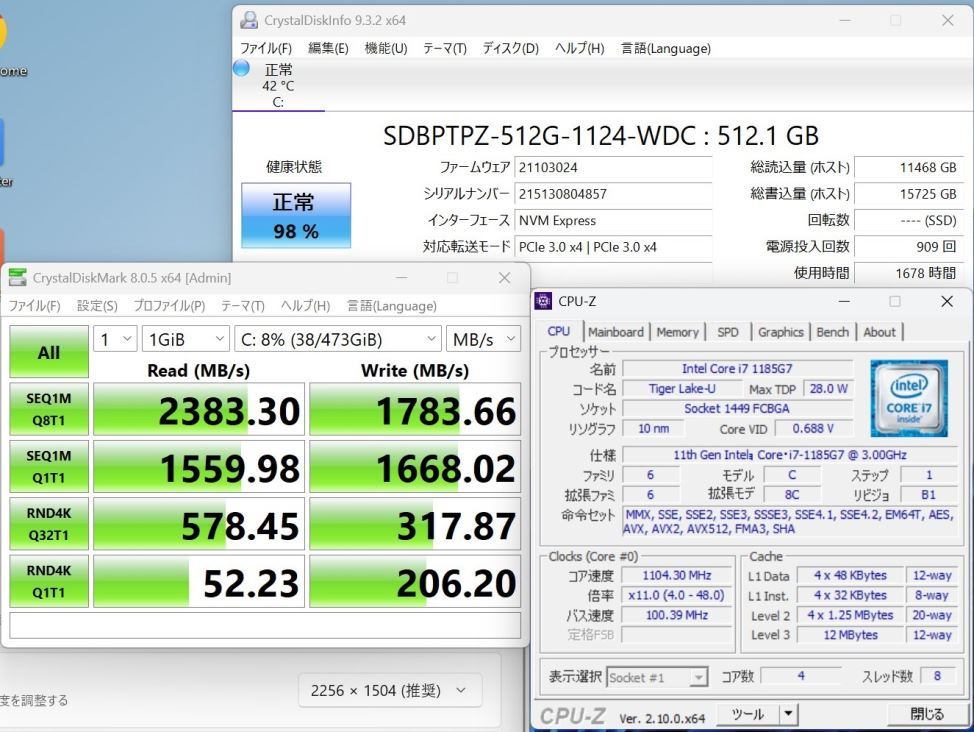Select the C: drive tab showing 42 °C
Screen dimensions: 974x732
pos(278,85)
